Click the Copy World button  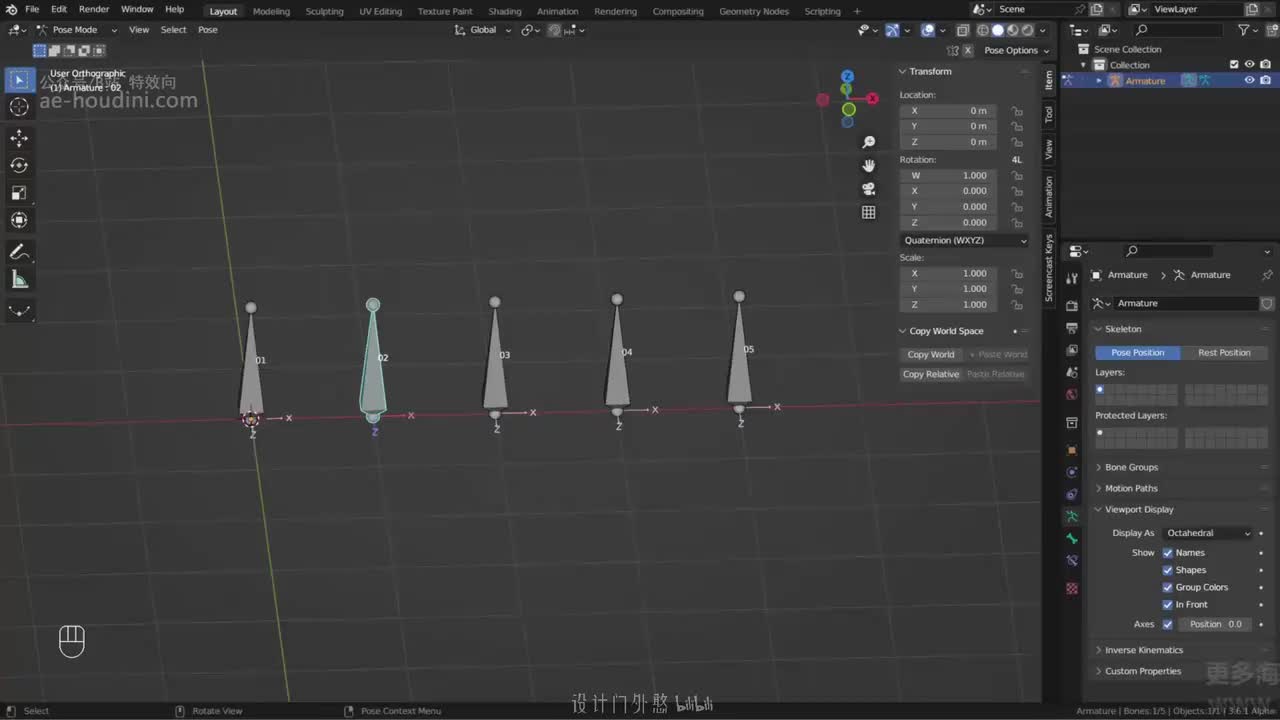point(931,354)
